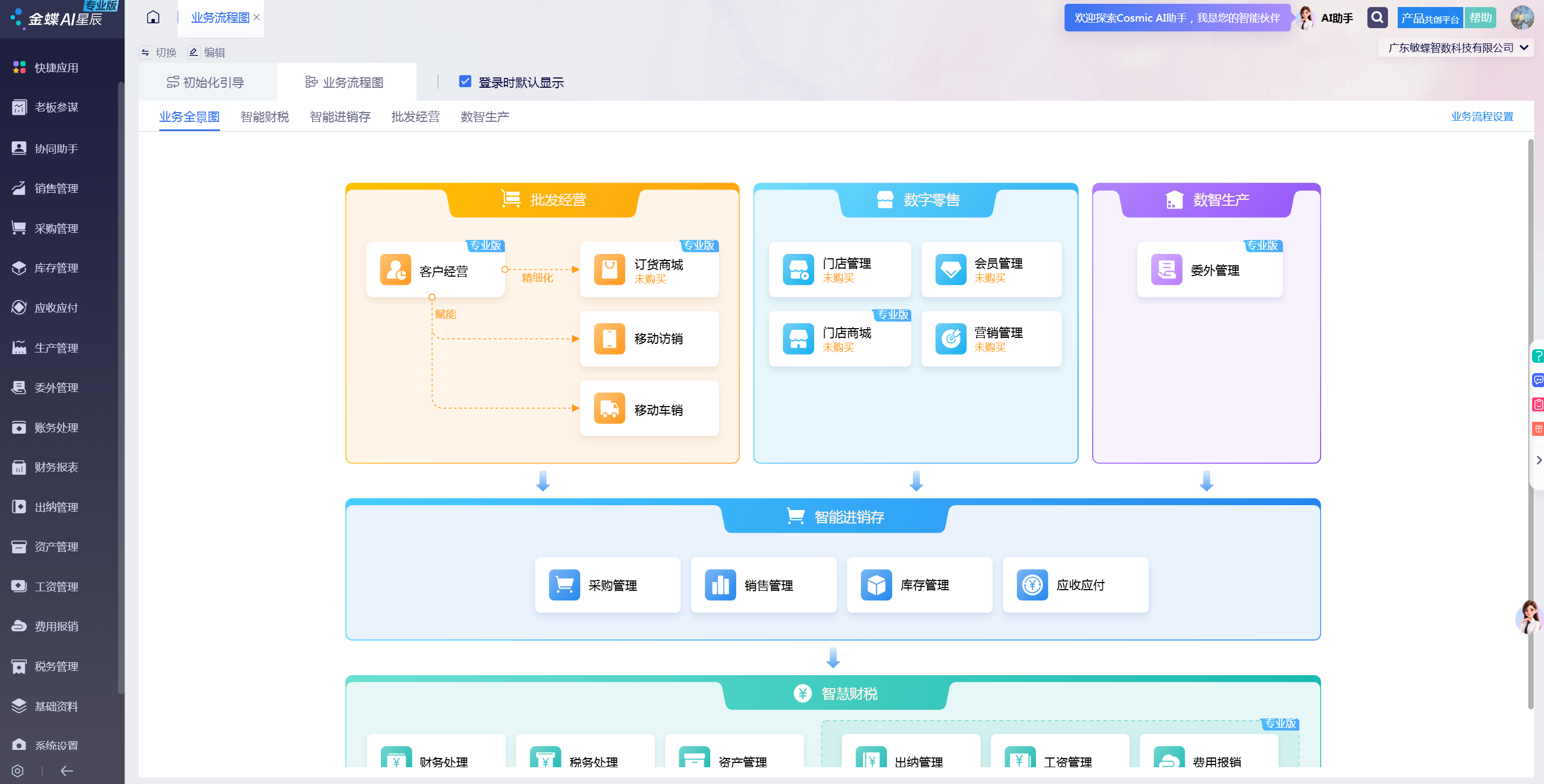This screenshot has height=784, width=1544.
Task: Click the AI助手 avatar in header
Action: point(1305,17)
